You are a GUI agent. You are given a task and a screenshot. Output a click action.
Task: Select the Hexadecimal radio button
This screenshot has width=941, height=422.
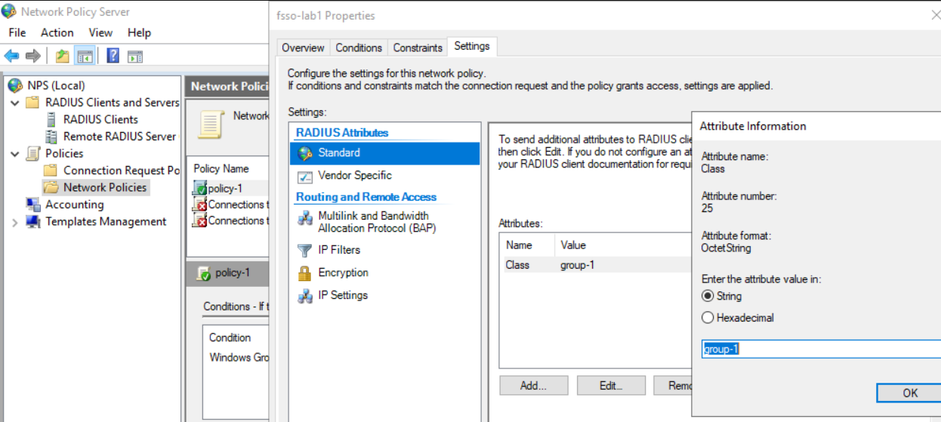[708, 318]
